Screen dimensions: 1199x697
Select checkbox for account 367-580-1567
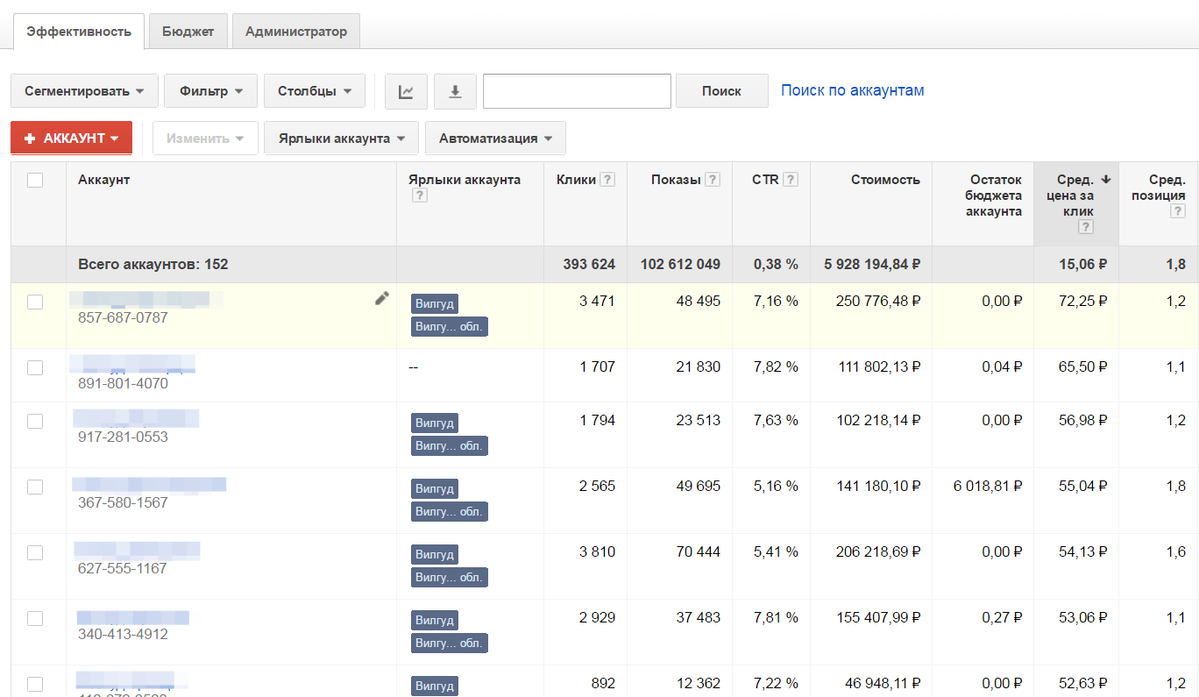[x=35, y=487]
